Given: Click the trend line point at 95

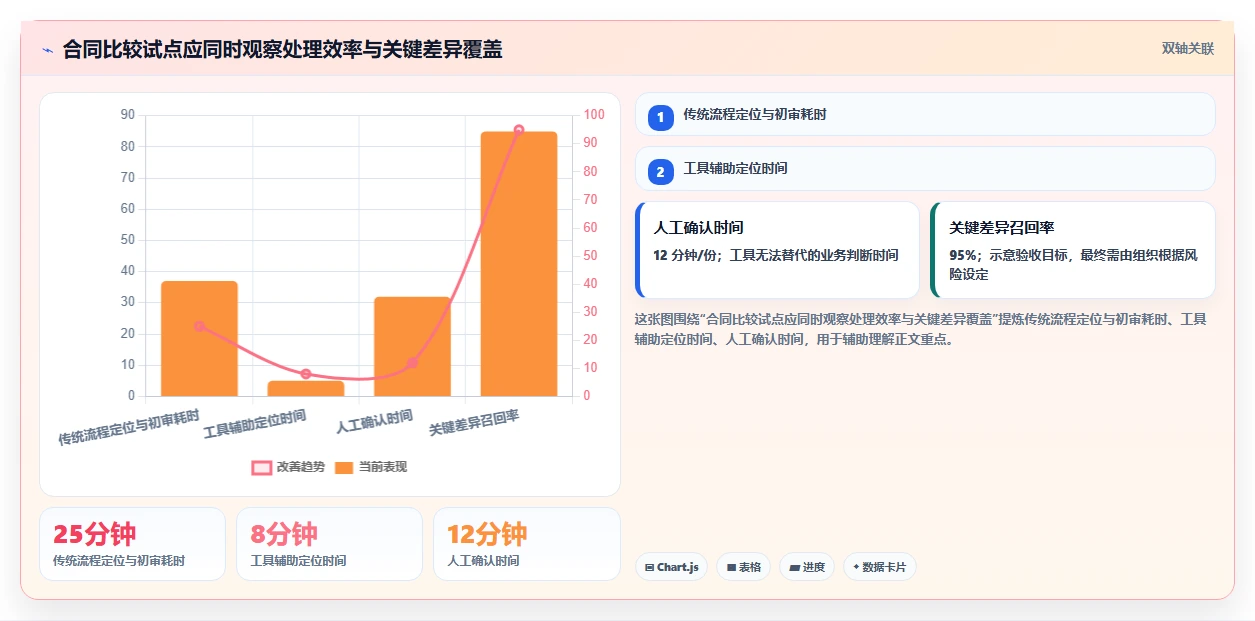Looking at the screenshot, I should 519,130.
